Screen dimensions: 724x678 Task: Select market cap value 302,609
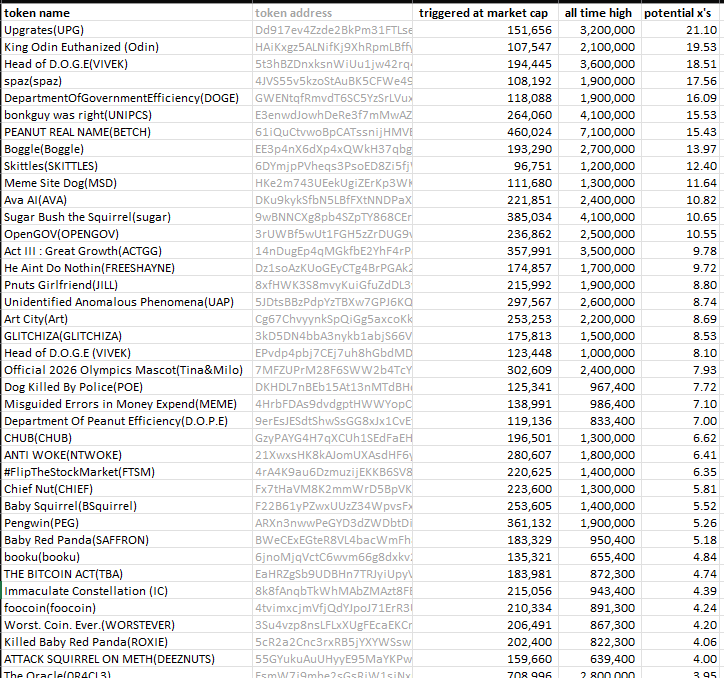(x=485, y=370)
